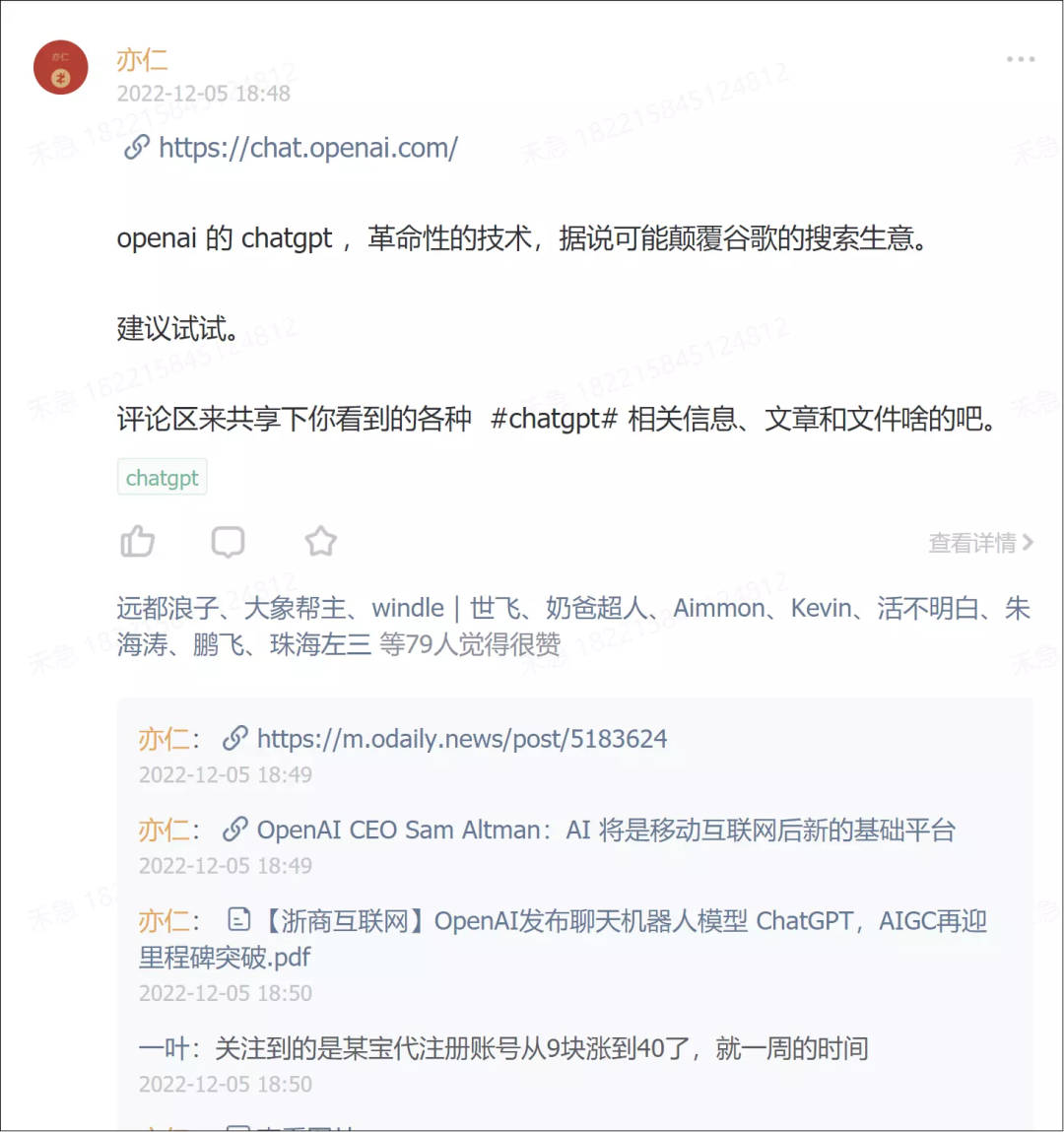Click link icon before OpenAI CEO article
Screen dimensions: 1064x1132
coord(235,829)
